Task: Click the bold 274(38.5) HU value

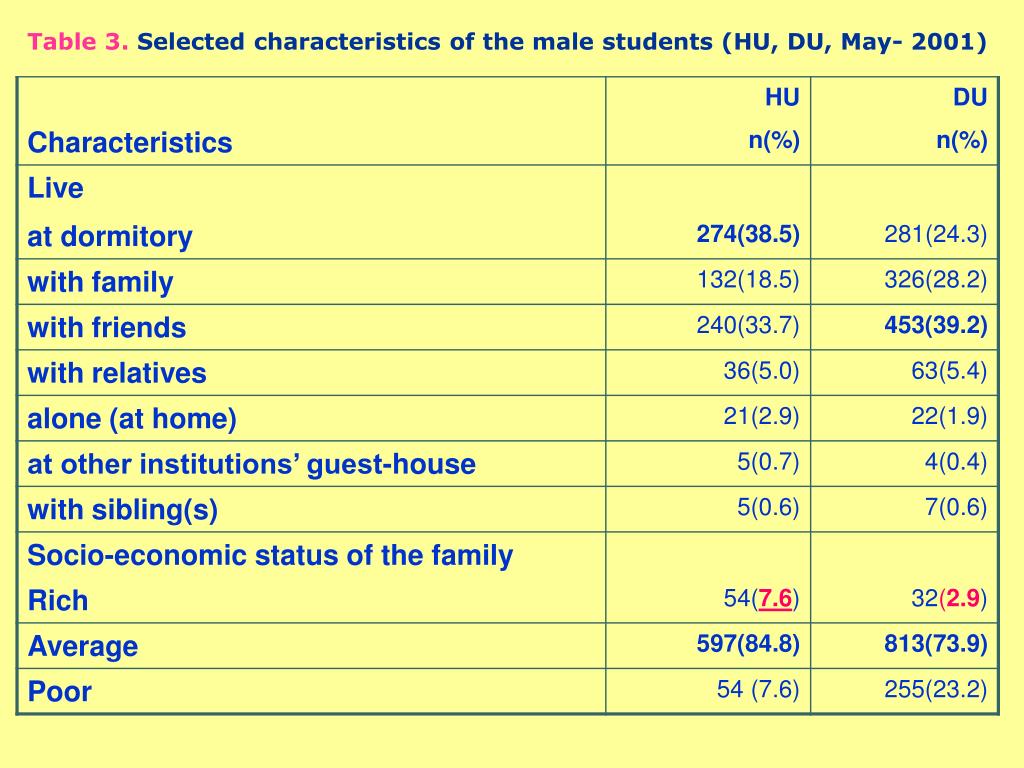Action: click(748, 234)
